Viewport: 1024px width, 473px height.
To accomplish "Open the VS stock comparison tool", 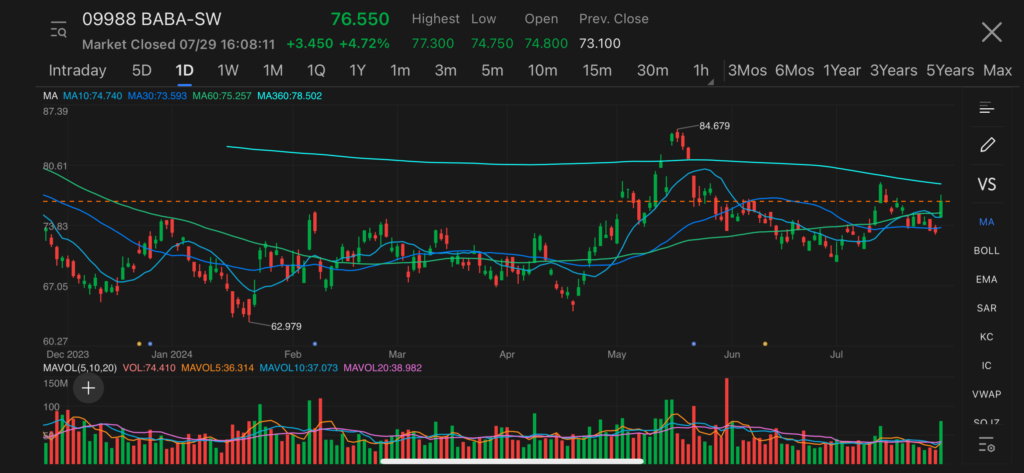I will 987,185.
